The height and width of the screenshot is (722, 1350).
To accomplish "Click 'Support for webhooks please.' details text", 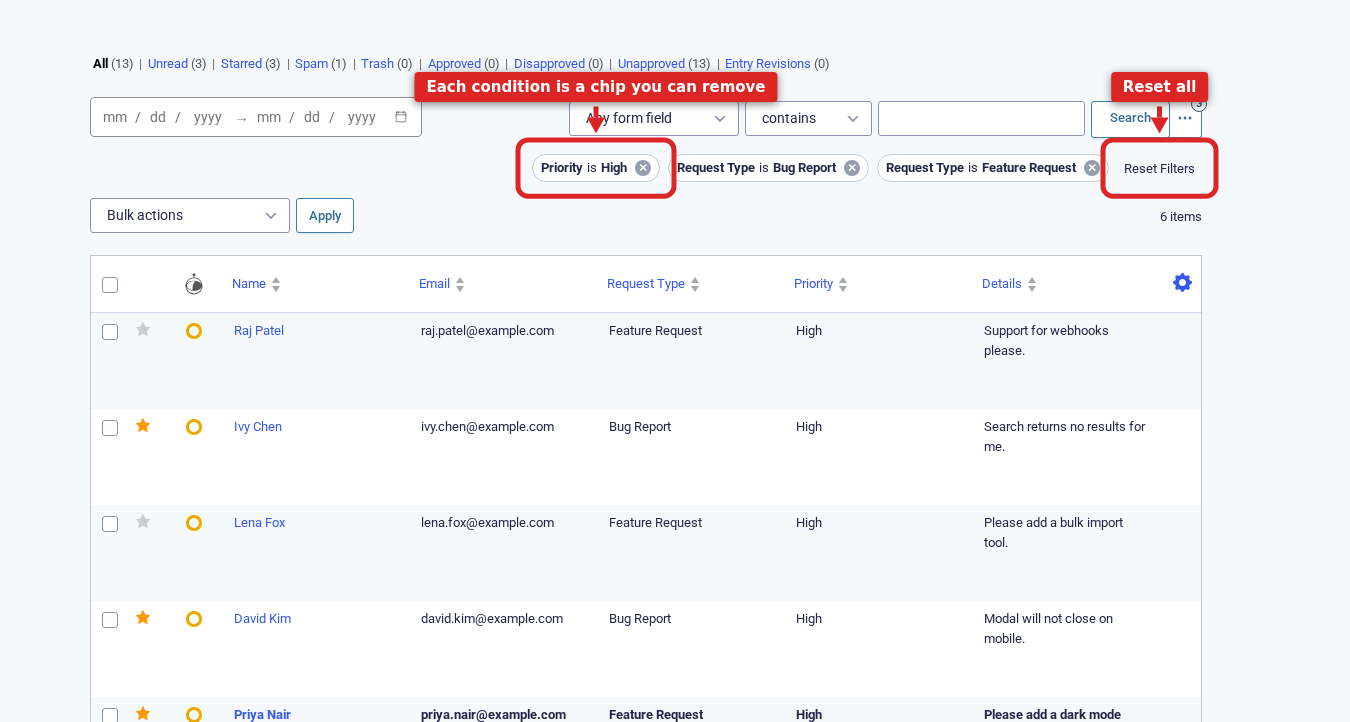I will click(1046, 340).
